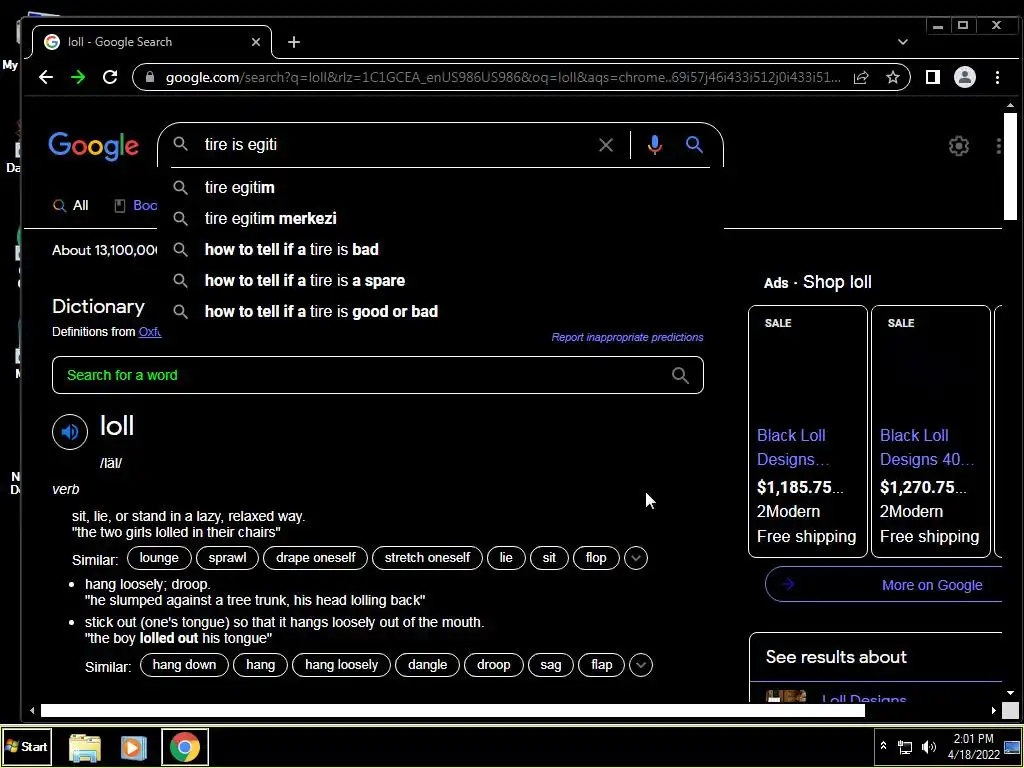Open the $1,270.75 Black Loll Designs 40 ad
1024x768 pixels.
(931, 431)
